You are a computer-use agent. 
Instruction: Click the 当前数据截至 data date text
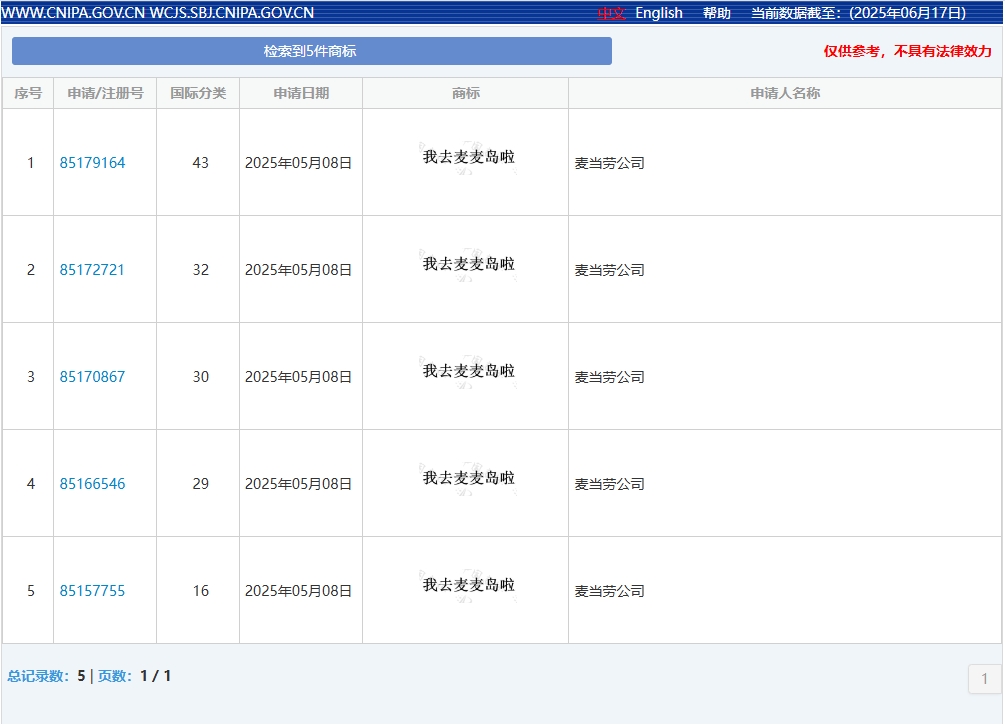point(859,13)
